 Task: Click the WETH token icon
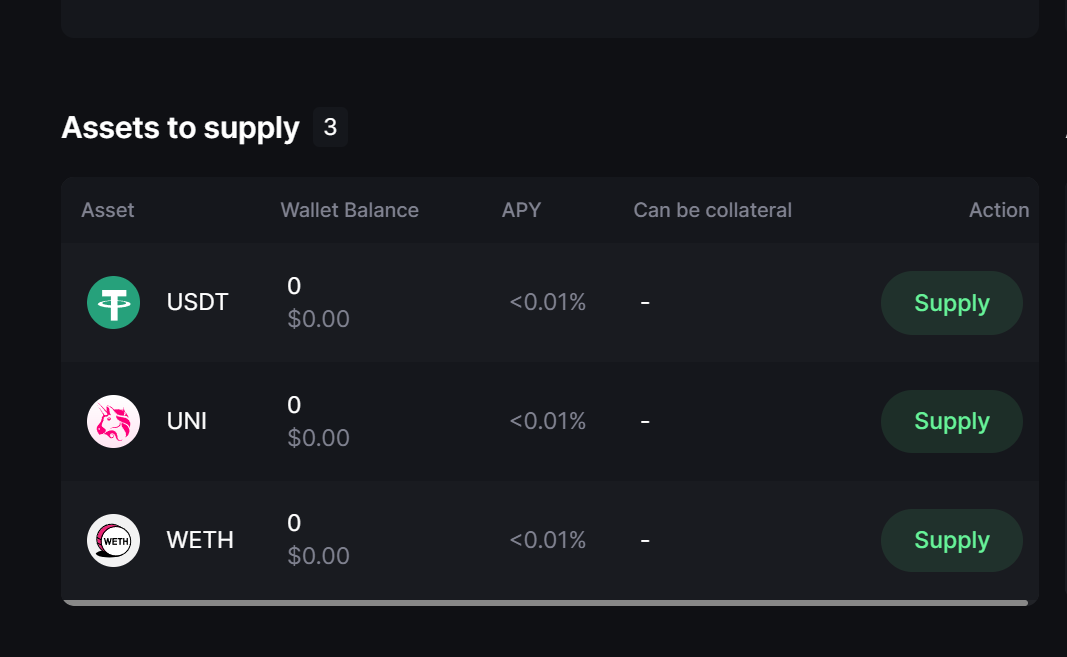pos(113,540)
